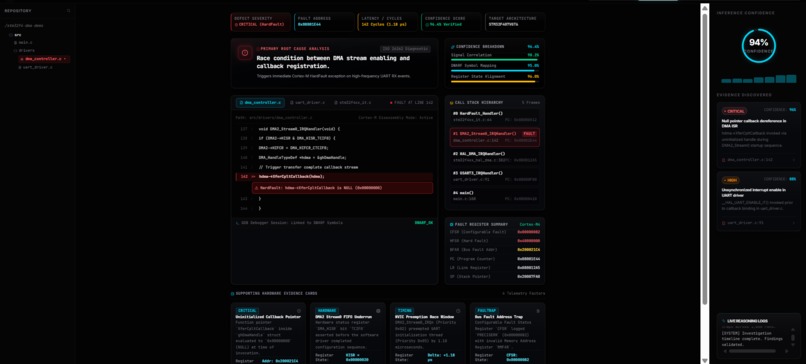Open main.c in the repository tree
Image resolution: width=806 pixels, height=364 pixels.
tap(24, 42)
